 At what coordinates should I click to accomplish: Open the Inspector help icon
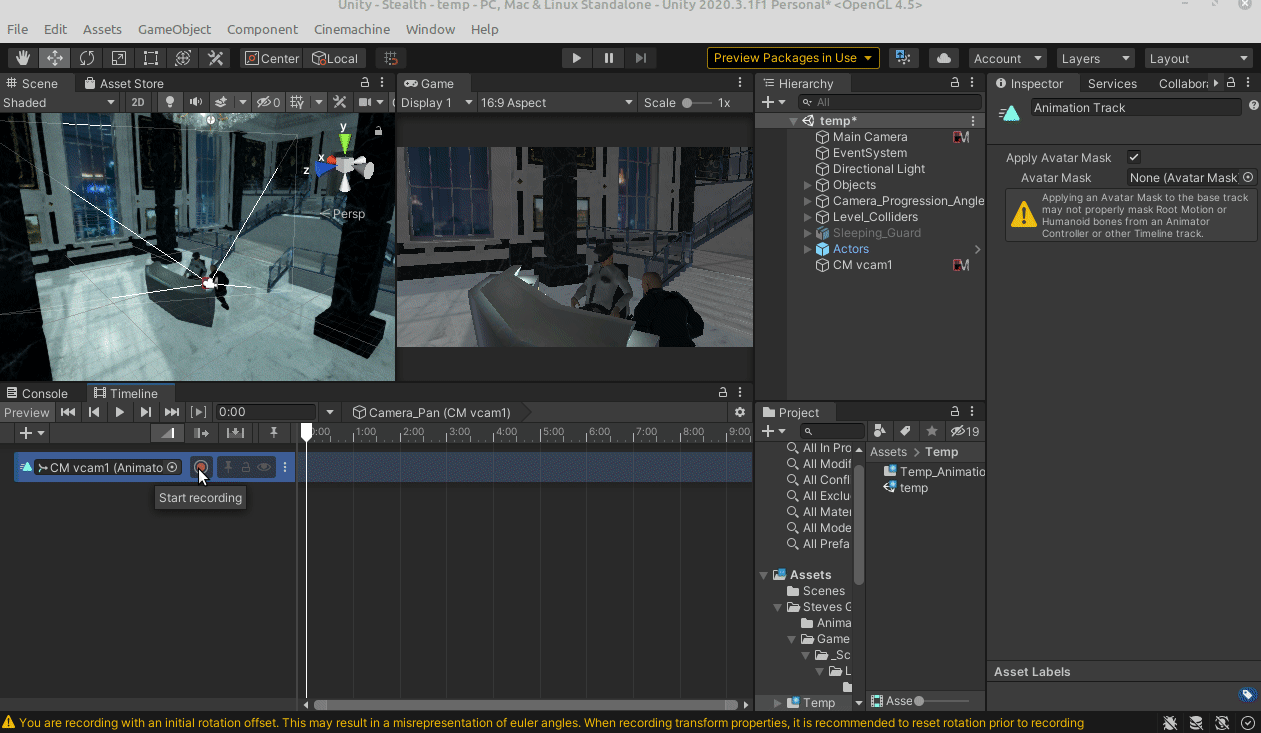[1254, 106]
